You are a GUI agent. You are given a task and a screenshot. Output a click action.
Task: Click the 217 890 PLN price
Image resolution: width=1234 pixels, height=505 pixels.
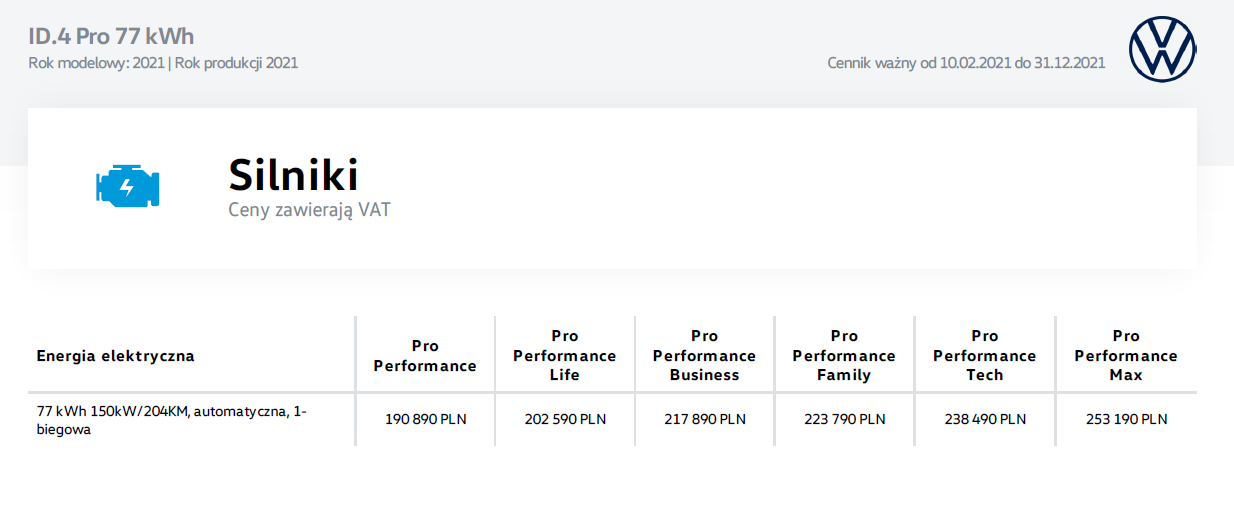705,420
